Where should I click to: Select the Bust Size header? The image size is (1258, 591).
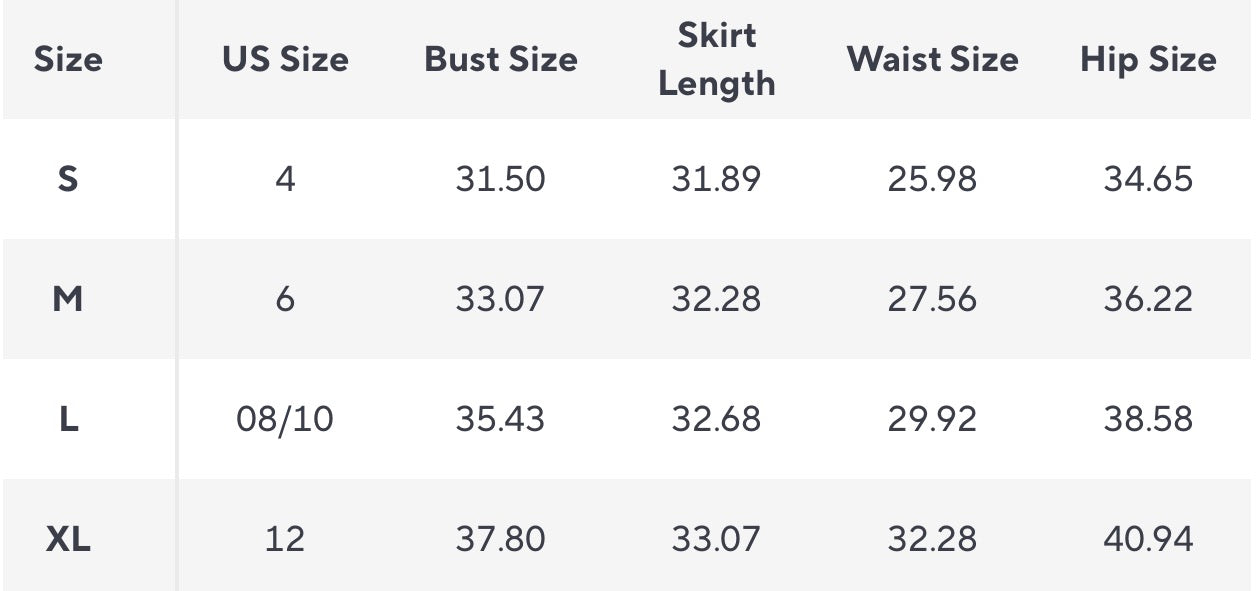coord(500,60)
